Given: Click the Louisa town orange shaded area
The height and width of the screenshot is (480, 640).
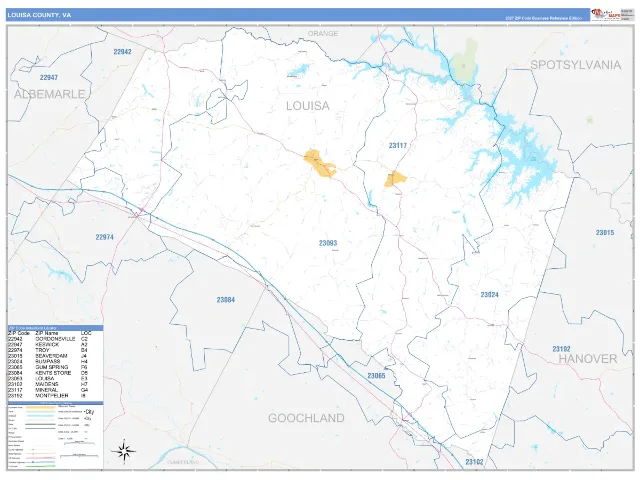Looking at the screenshot, I should (x=319, y=164).
